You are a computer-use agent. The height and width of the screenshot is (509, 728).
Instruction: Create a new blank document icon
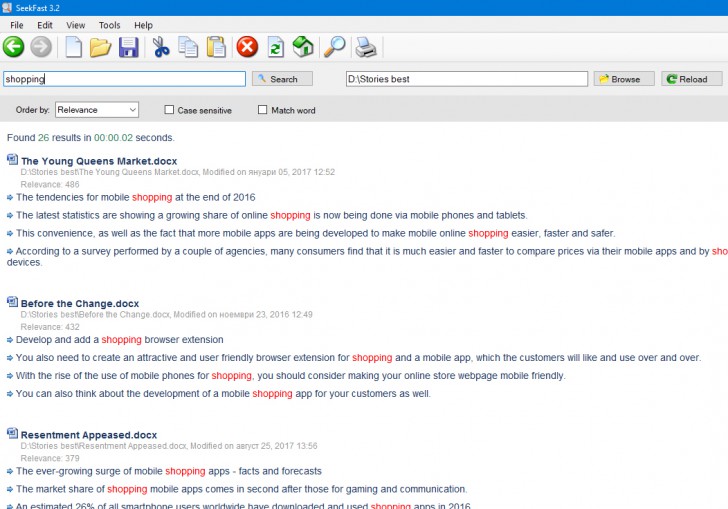point(73,47)
